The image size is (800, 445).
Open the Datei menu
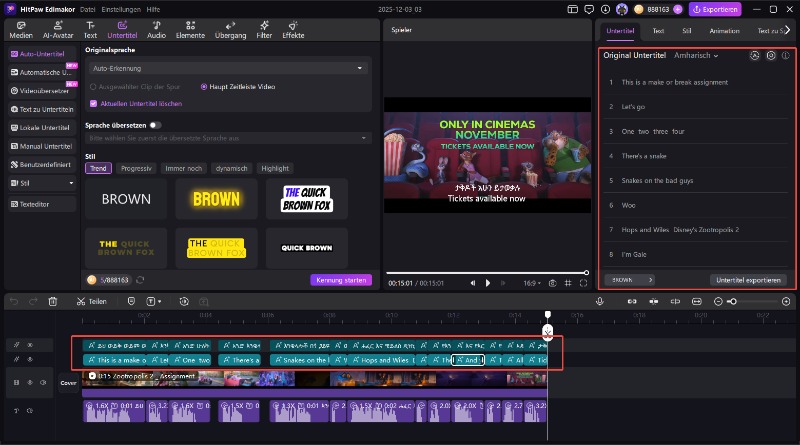click(x=88, y=9)
